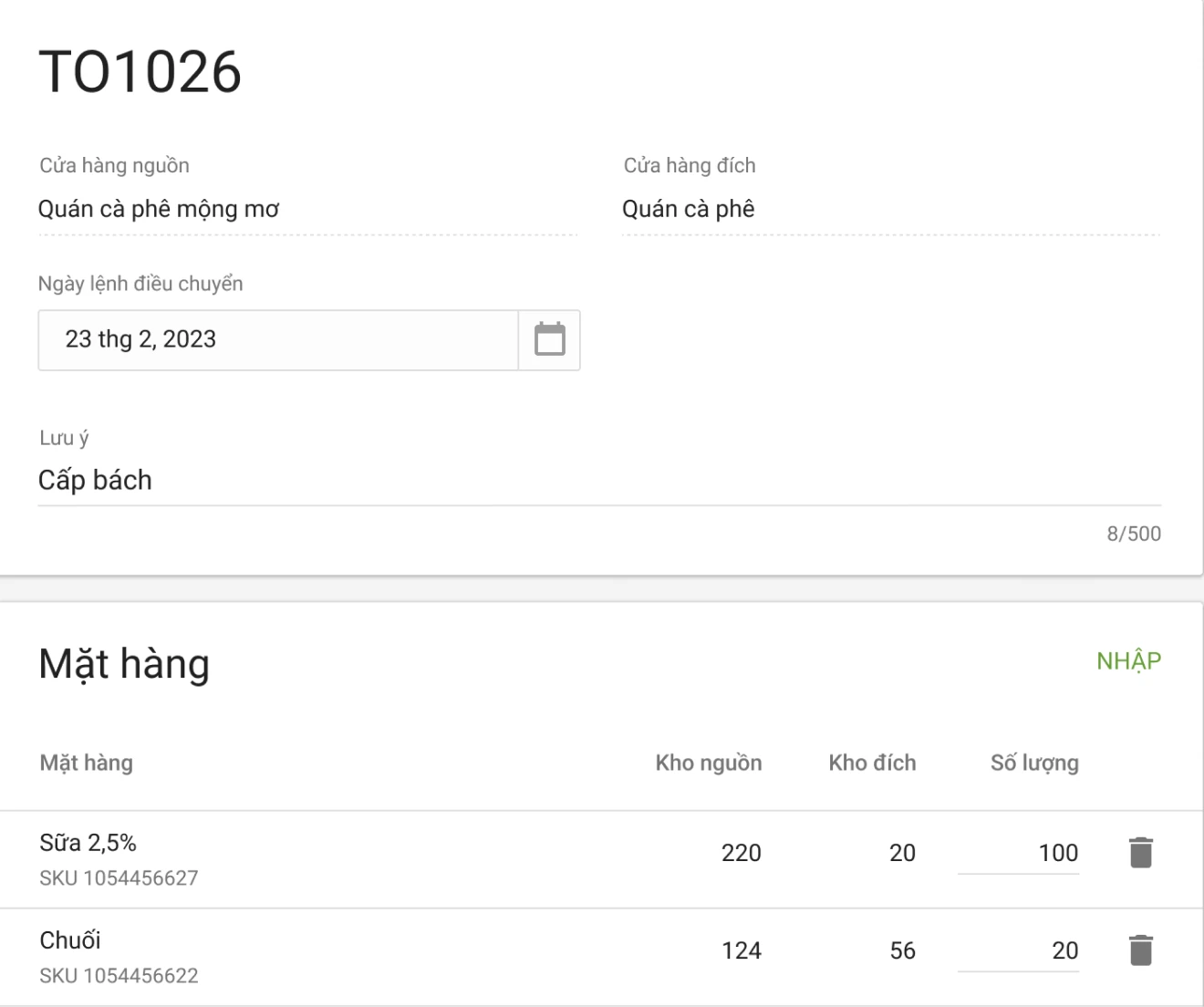Remove the Chuối item with trash icon
This screenshot has width=1204, height=1007.
tap(1140, 950)
